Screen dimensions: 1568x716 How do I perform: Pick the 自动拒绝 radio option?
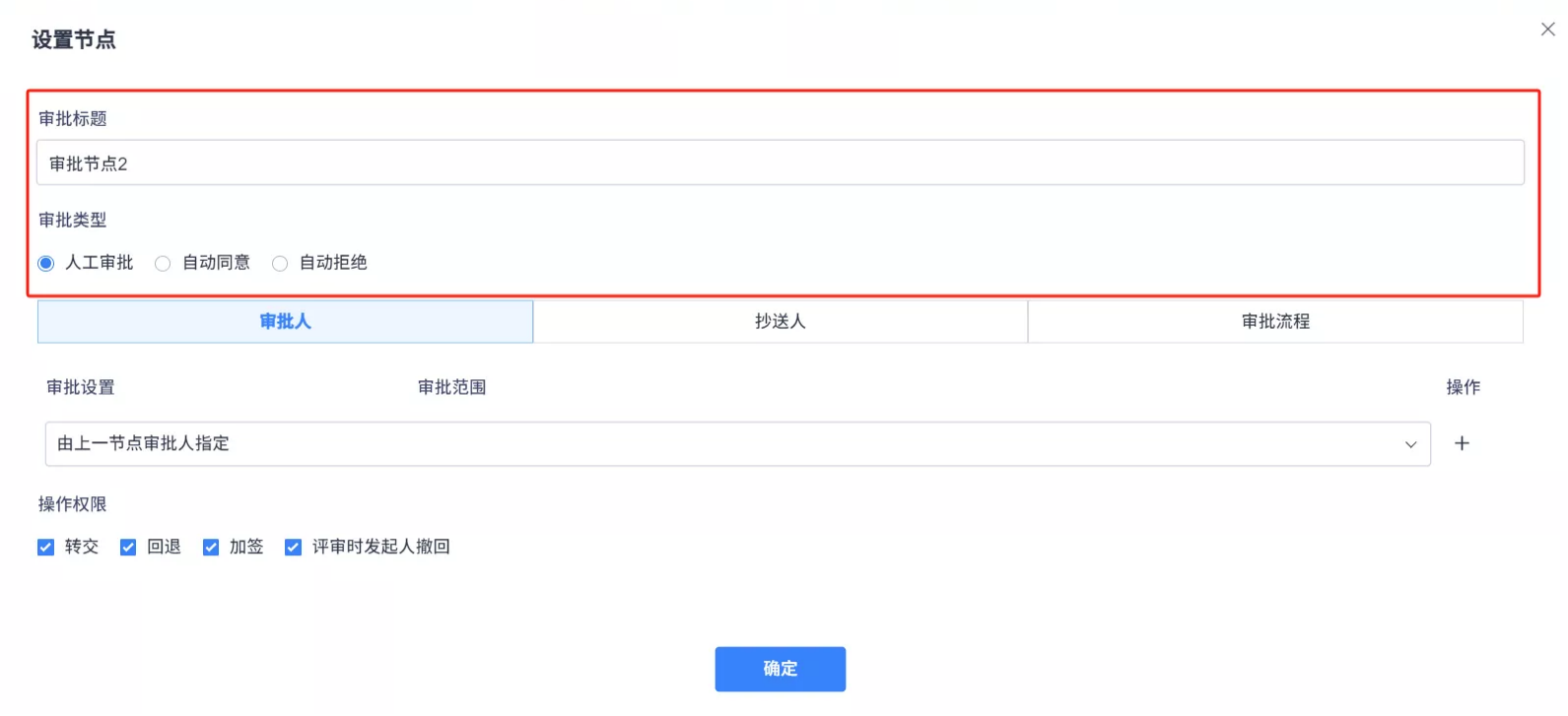280,263
